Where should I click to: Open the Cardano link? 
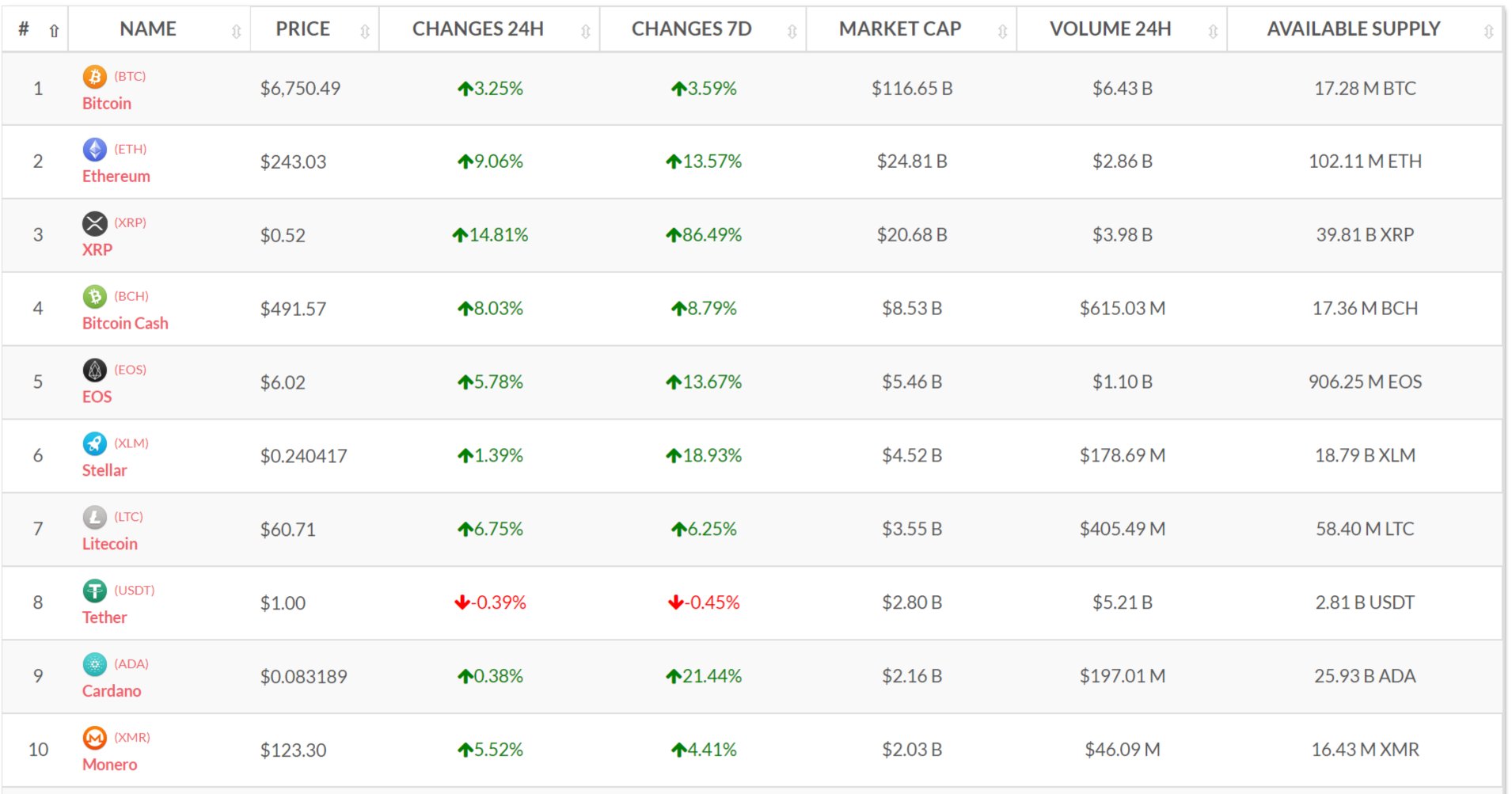coord(112,692)
